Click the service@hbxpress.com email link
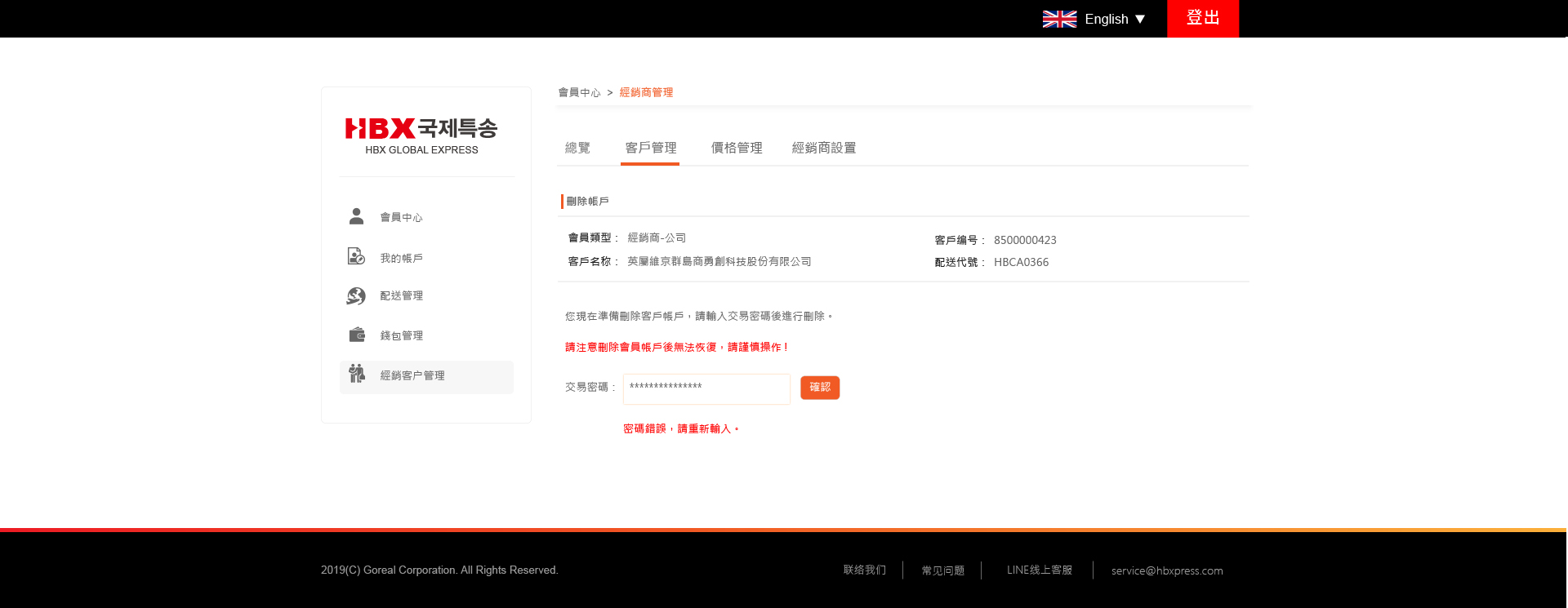 click(1166, 570)
